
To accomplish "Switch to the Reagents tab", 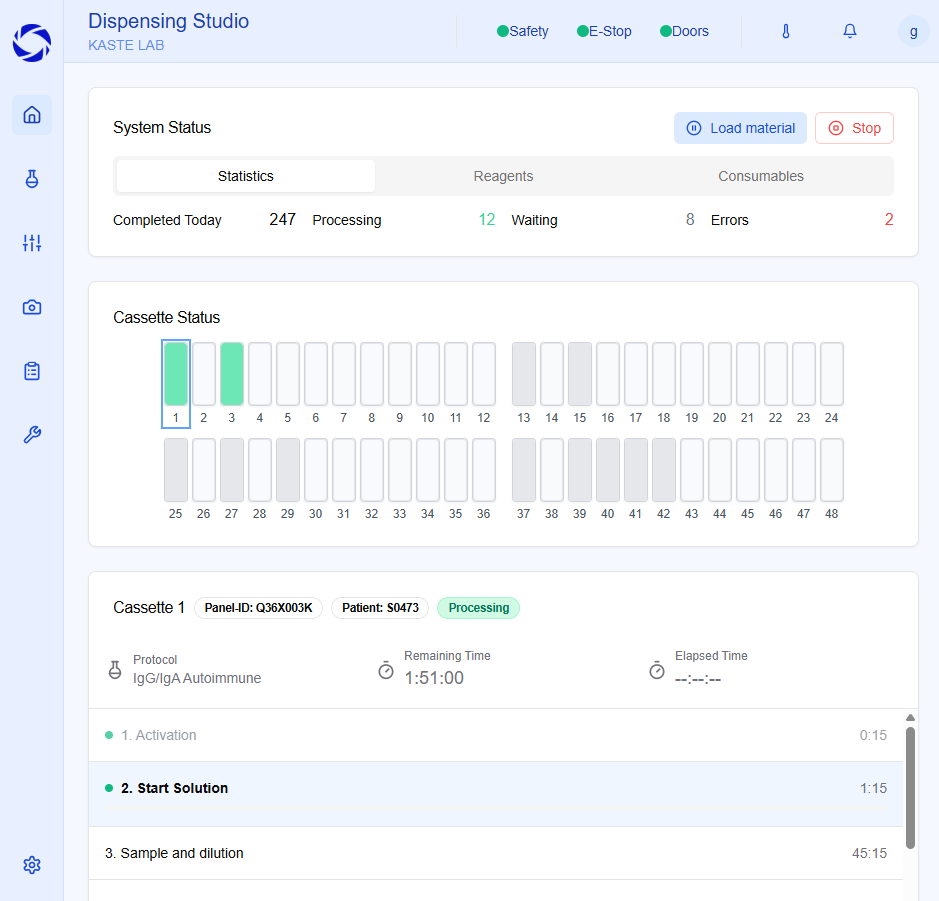I will click(x=503, y=176).
